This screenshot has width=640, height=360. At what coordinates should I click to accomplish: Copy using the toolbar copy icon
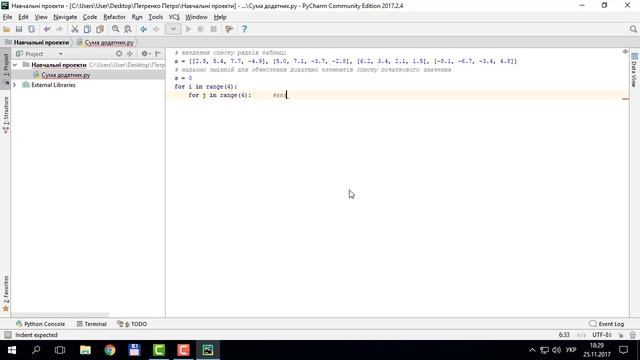tap(87, 29)
